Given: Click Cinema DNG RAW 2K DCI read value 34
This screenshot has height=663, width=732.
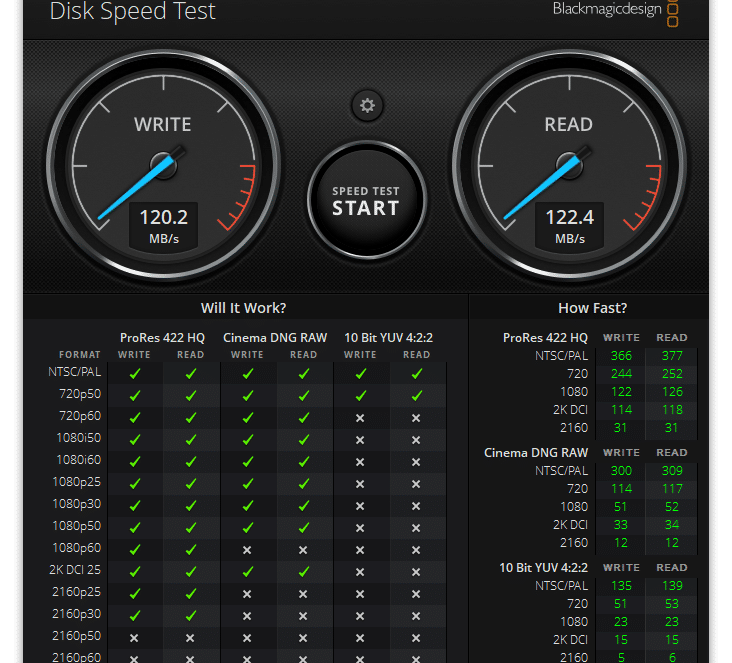Looking at the screenshot, I should pyautogui.click(x=672, y=525).
